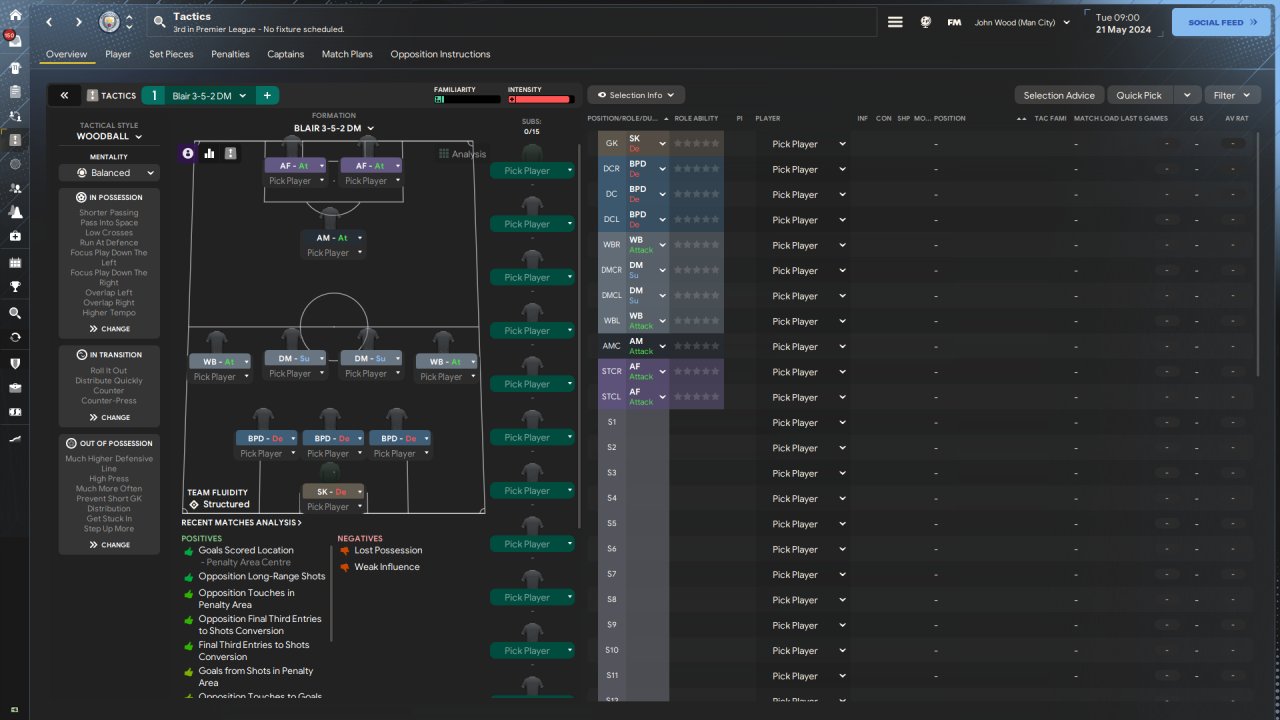Select the purple player info pitch icon
Image resolution: width=1280 pixels, height=720 pixels.
tap(188, 153)
